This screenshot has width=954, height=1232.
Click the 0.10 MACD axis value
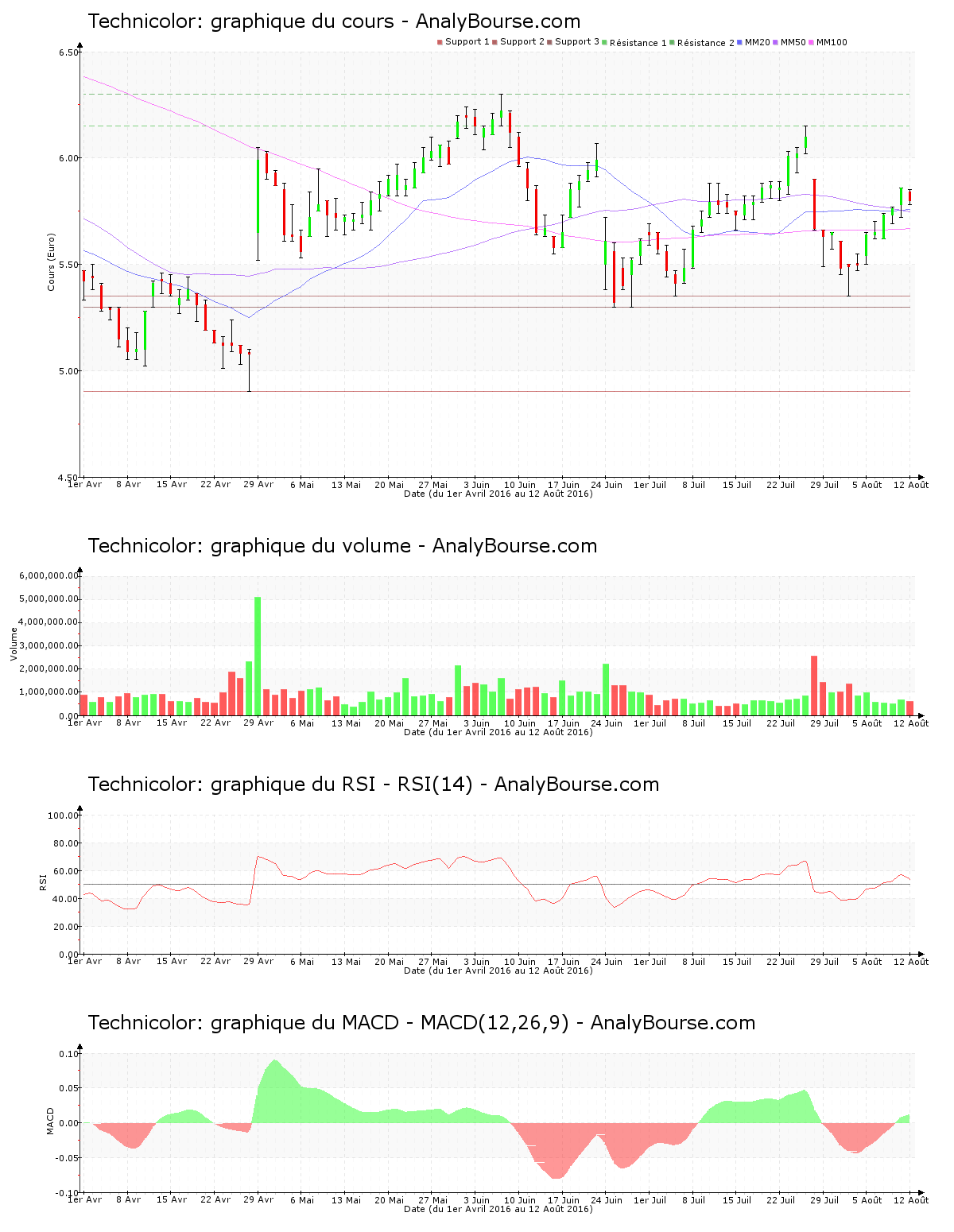(69, 1054)
